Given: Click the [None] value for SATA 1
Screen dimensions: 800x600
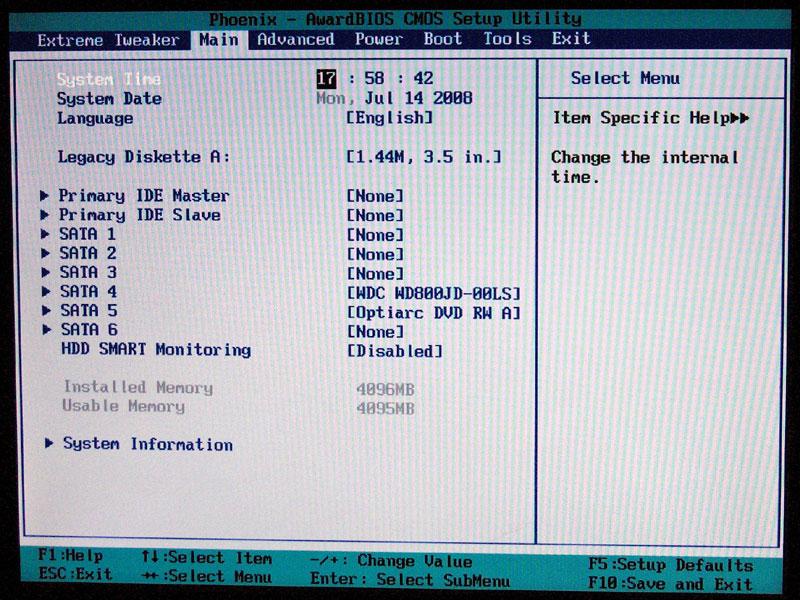Looking at the screenshot, I should (x=375, y=235).
